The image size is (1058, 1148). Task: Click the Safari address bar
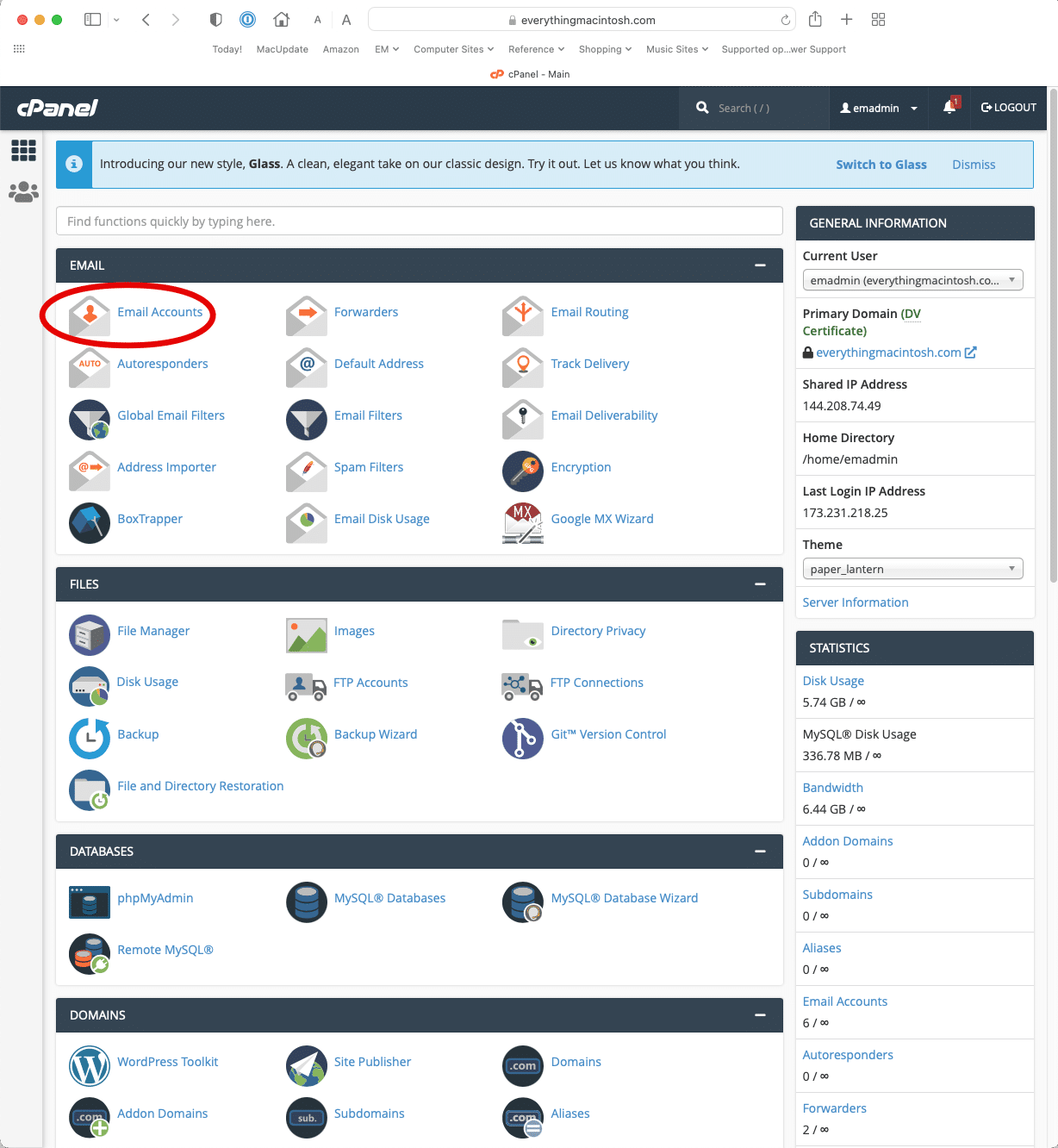click(582, 20)
